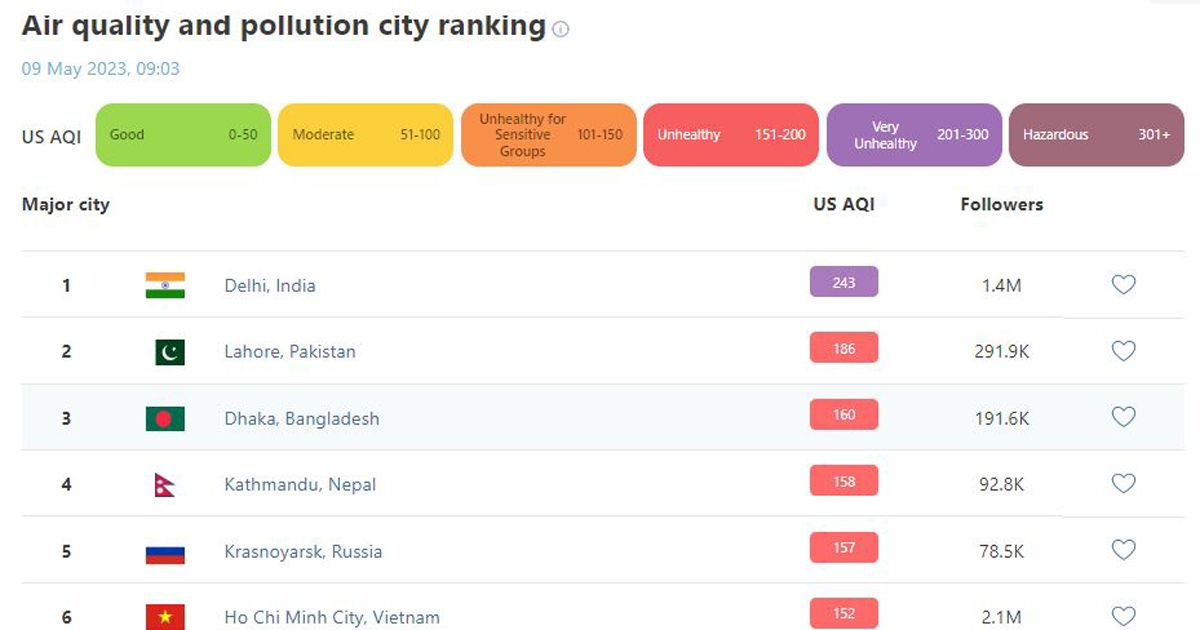
Task: Click the India flag icon
Action: click(165, 285)
